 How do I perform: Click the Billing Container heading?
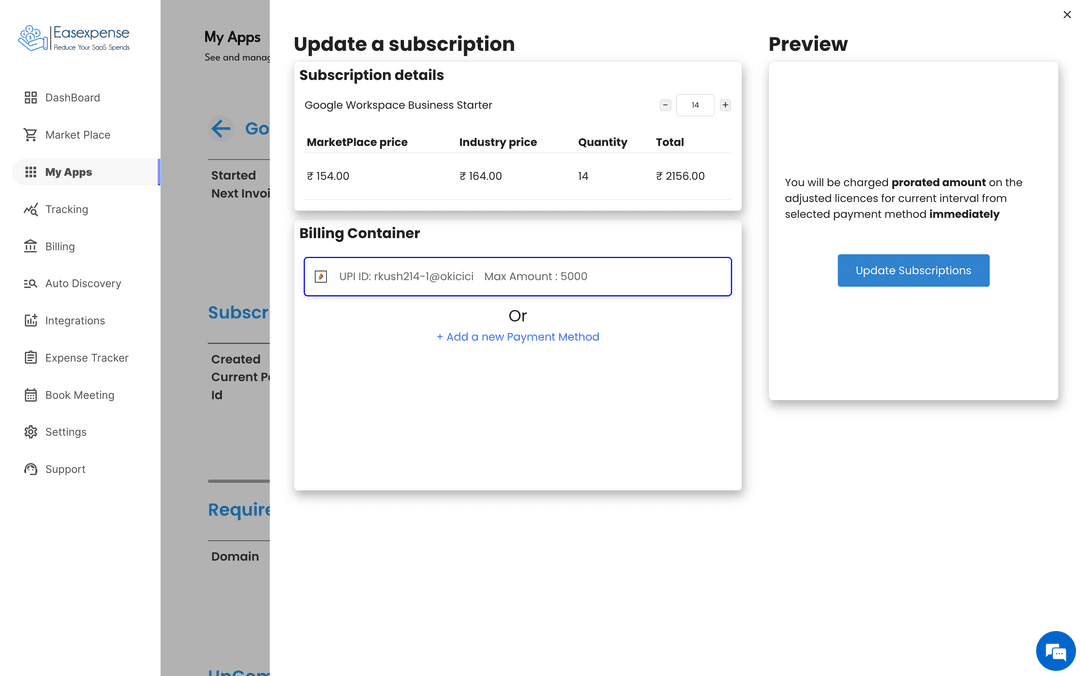tap(360, 234)
